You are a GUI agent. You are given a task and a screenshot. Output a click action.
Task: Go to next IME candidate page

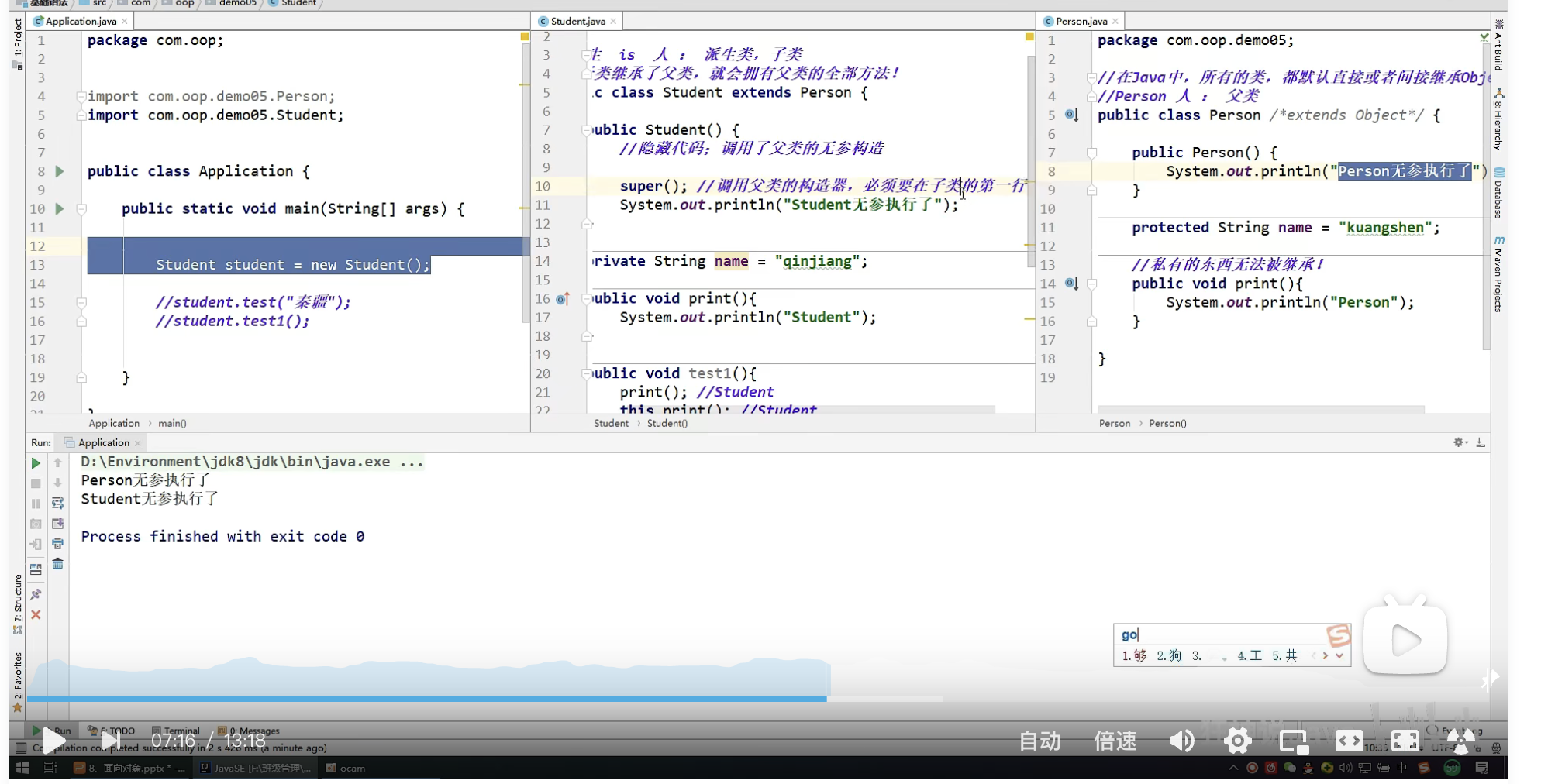[x=1326, y=656]
